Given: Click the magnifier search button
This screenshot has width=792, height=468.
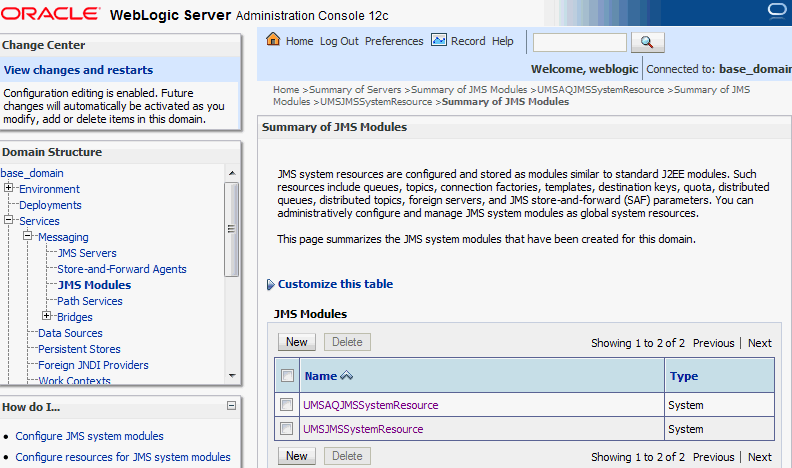Looking at the screenshot, I should (x=647, y=42).
